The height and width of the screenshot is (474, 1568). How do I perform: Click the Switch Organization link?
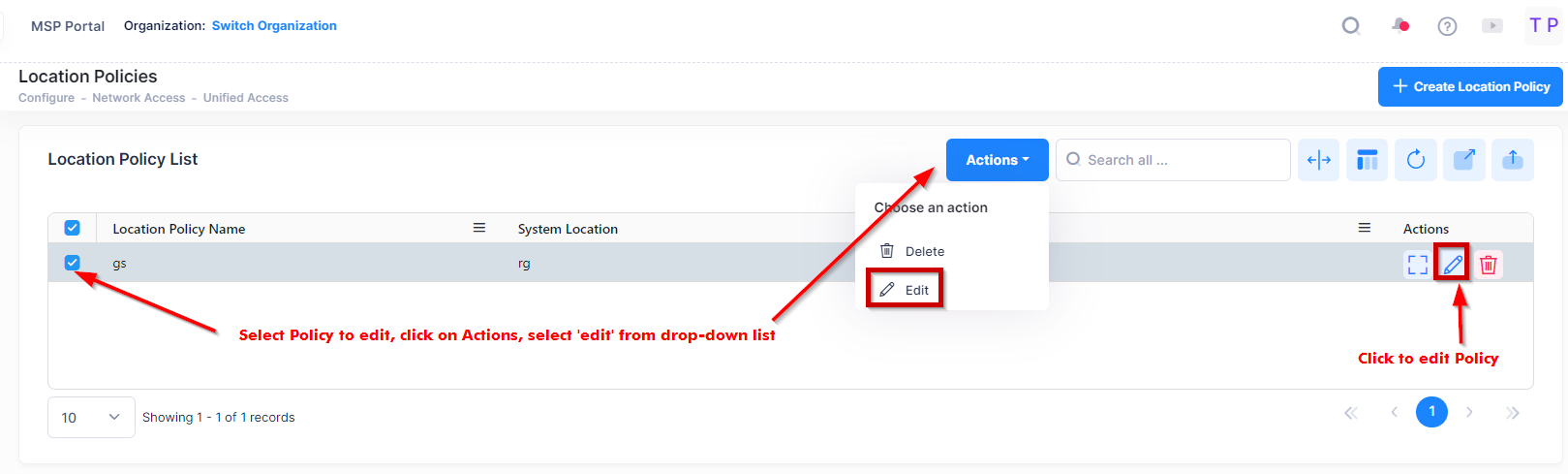pyautogui.click(x=274, y=26)
